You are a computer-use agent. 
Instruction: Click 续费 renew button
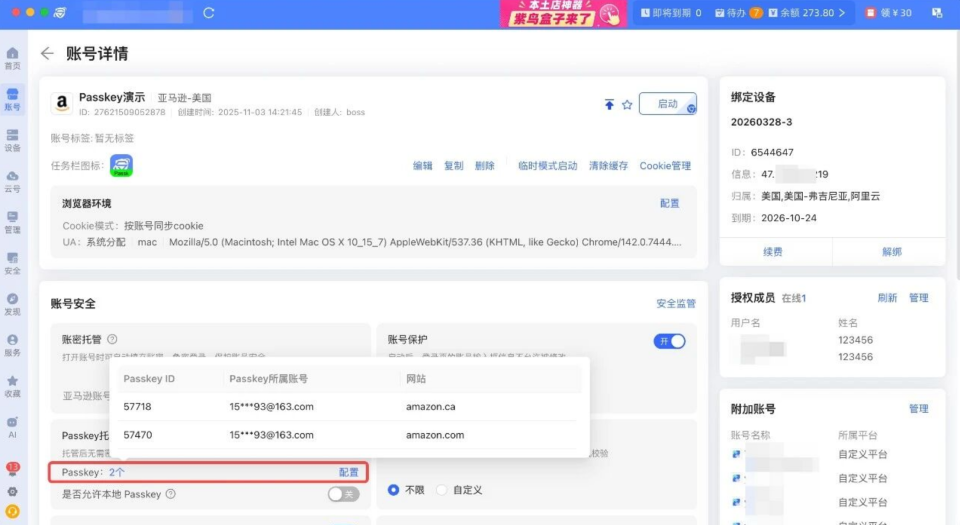point(773,251)
